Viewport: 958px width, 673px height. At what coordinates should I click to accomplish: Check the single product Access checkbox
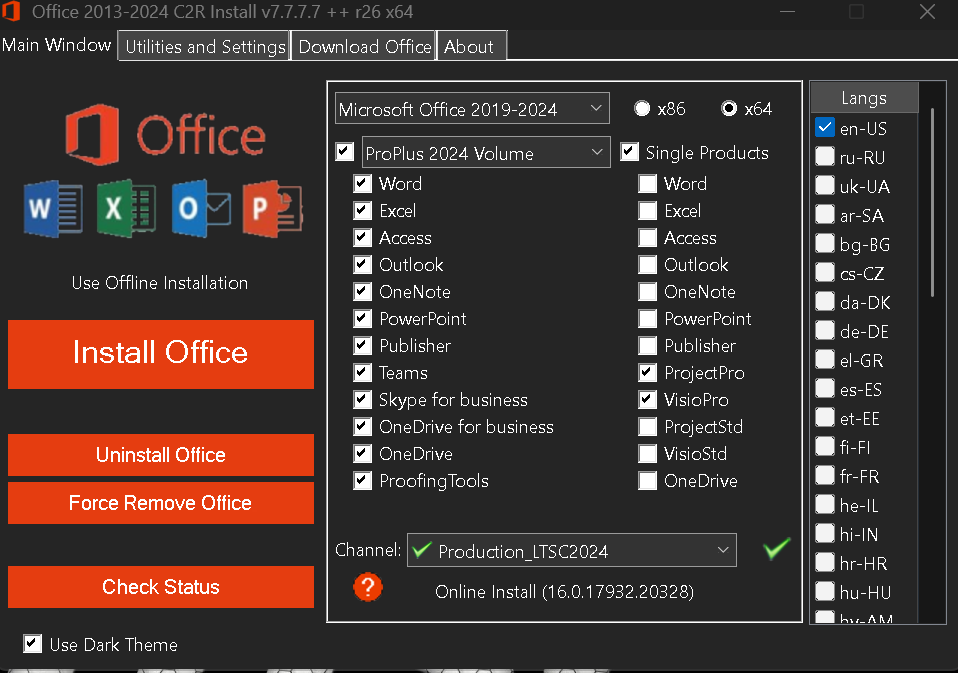click(648, 238)
